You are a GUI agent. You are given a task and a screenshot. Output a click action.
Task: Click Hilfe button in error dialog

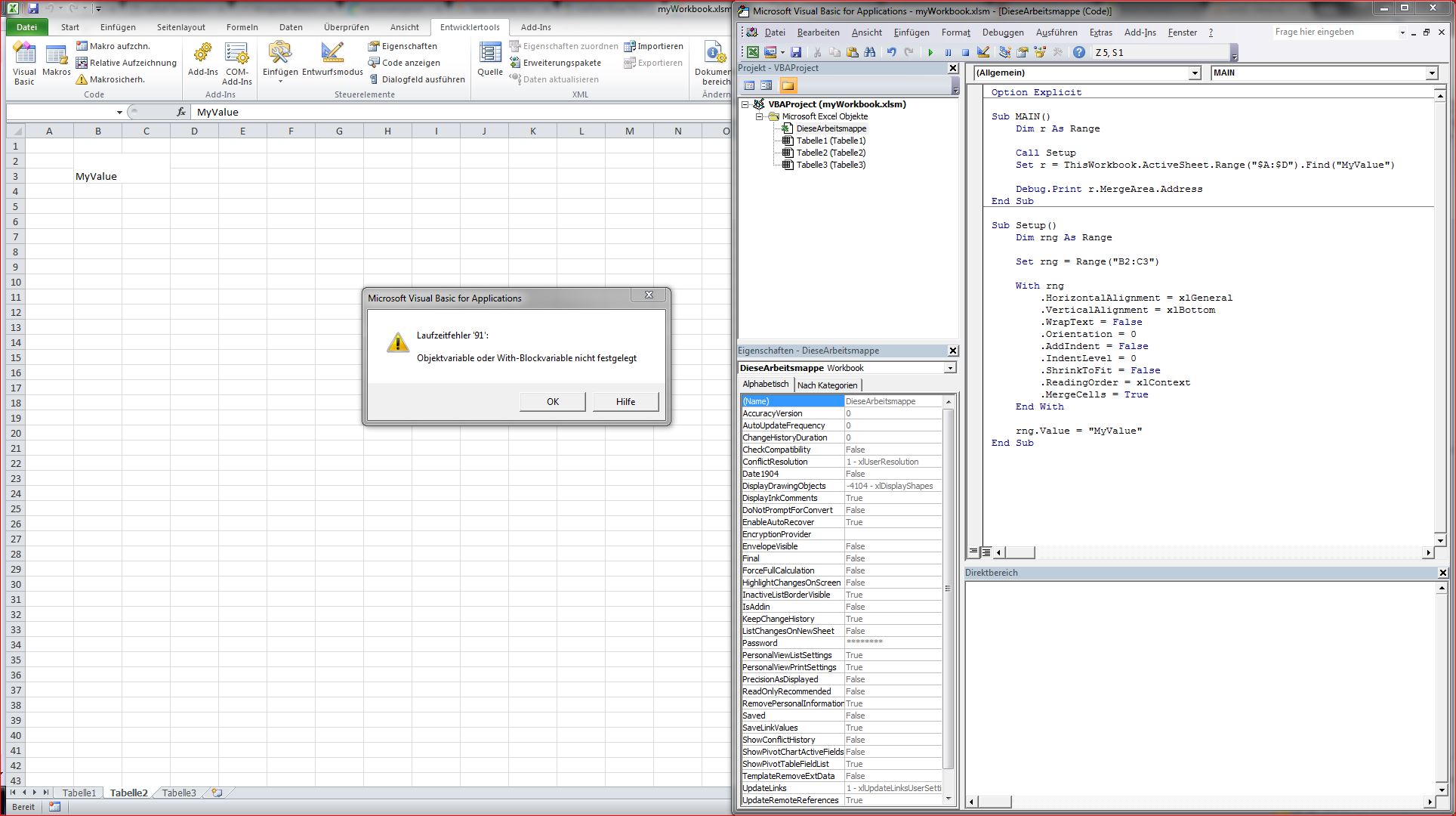click(625, 402)
